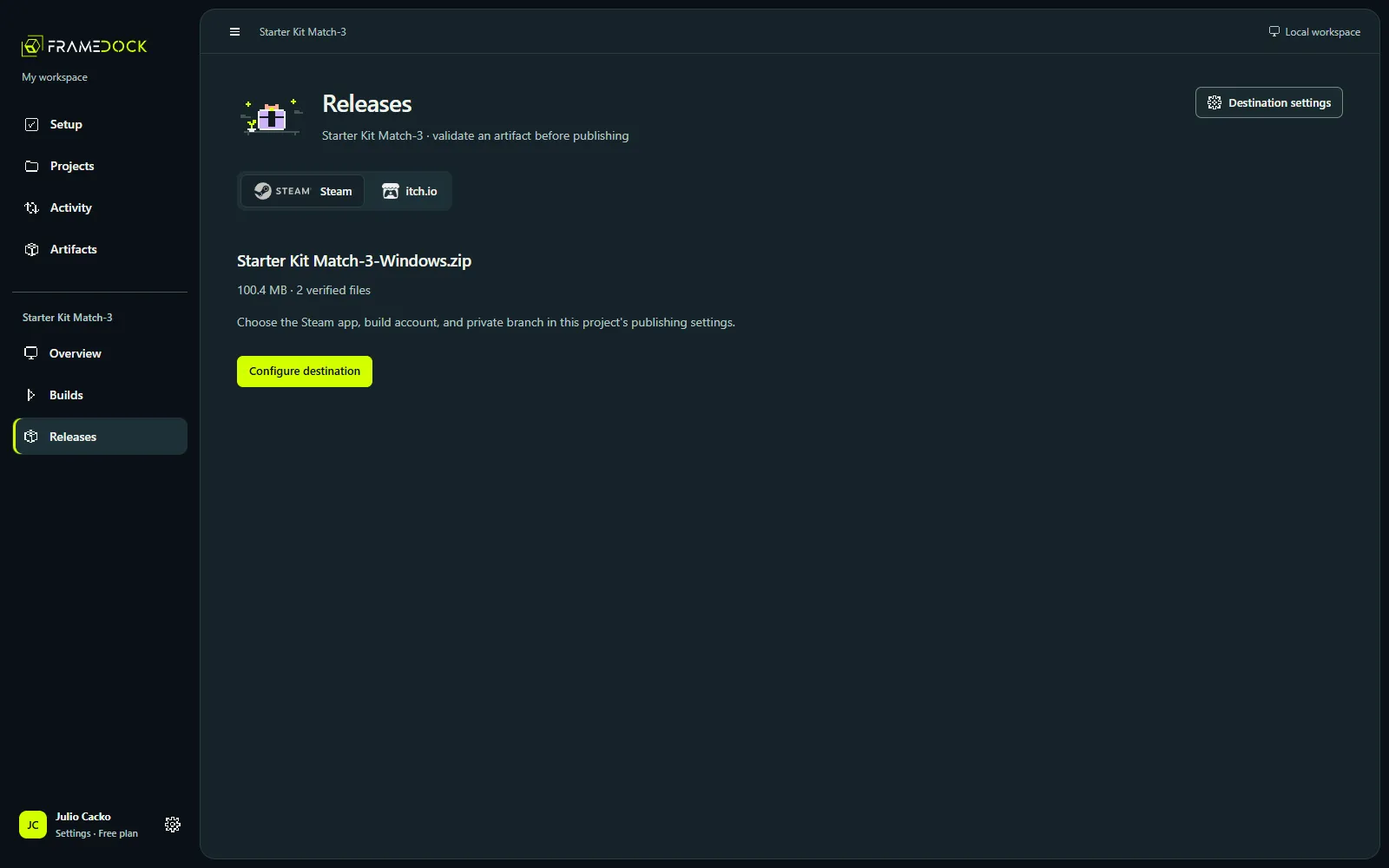Click the Releases package icon in sidebar

click(31, 437)
